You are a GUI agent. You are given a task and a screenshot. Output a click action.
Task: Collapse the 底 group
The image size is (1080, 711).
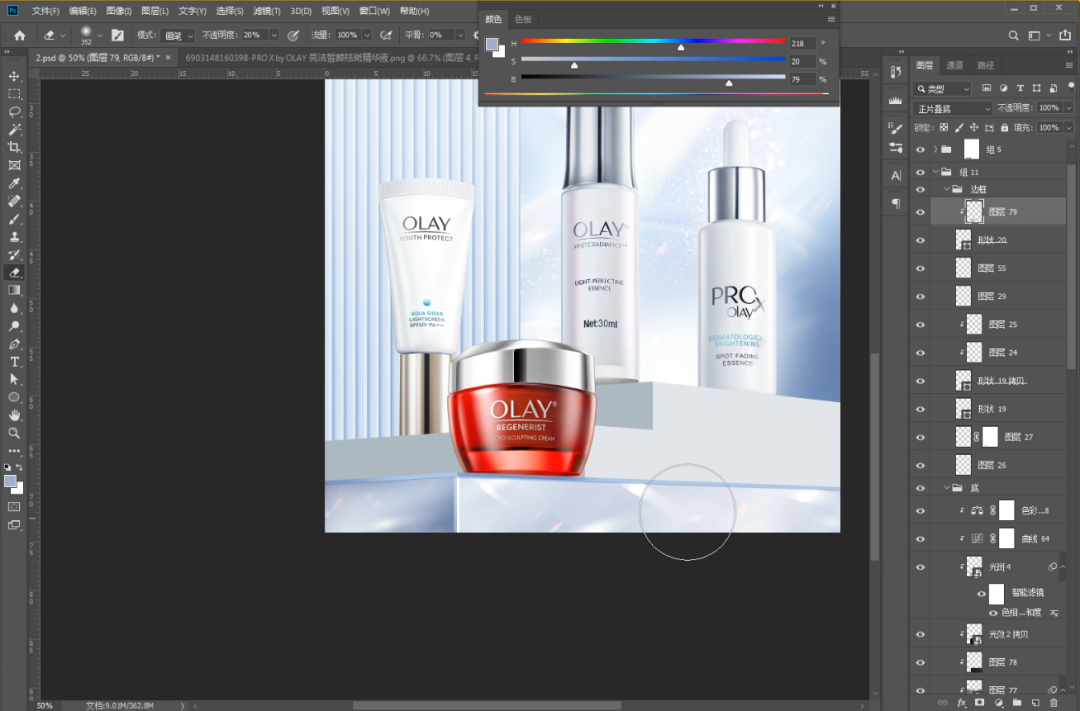coord(946,488)
